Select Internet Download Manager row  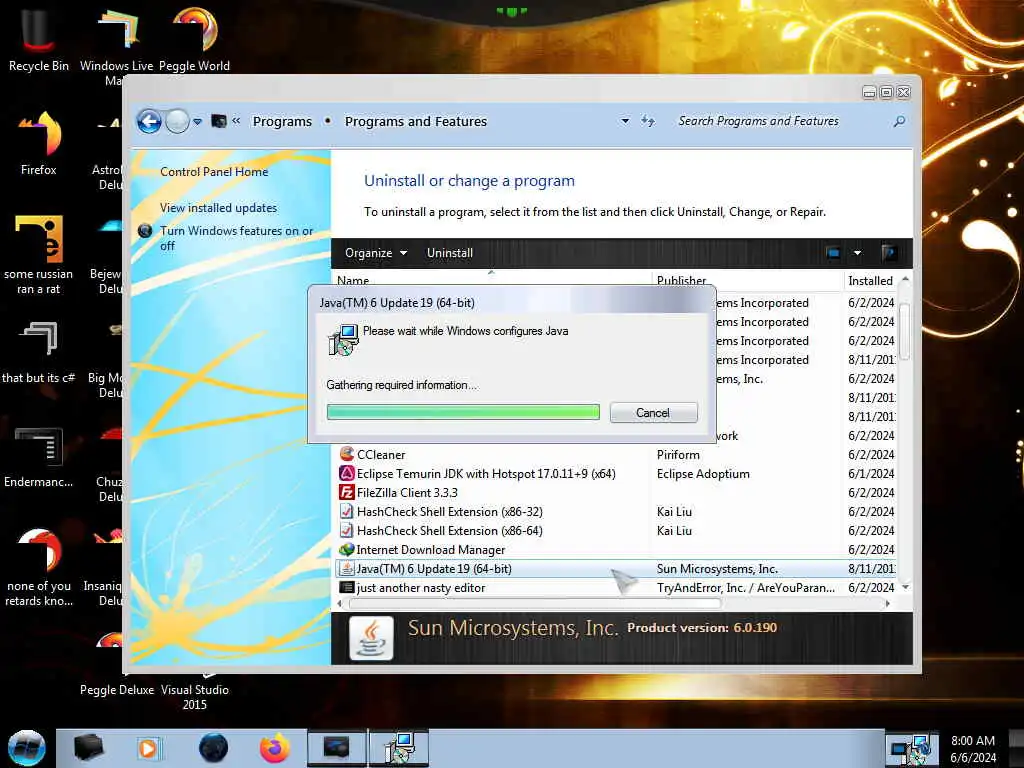(x=615, y=550)
